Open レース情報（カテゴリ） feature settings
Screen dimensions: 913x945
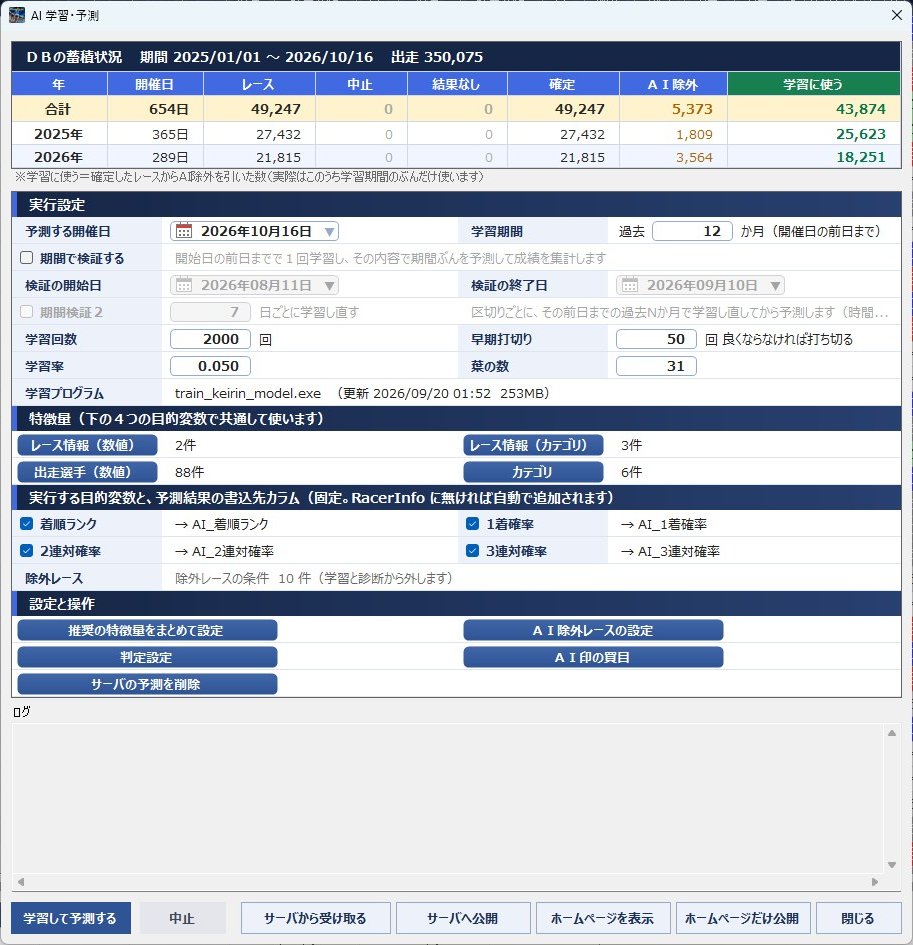(x=533, y=445)
